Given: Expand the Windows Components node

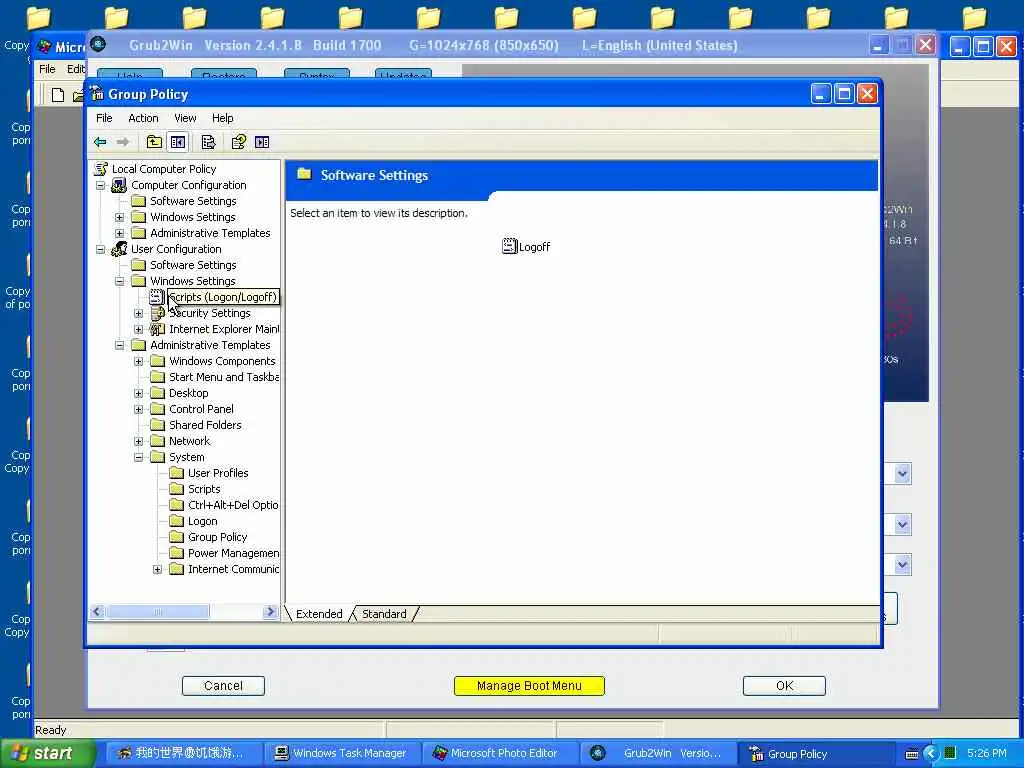Looking at the screenshot, I should click(138, 361).
